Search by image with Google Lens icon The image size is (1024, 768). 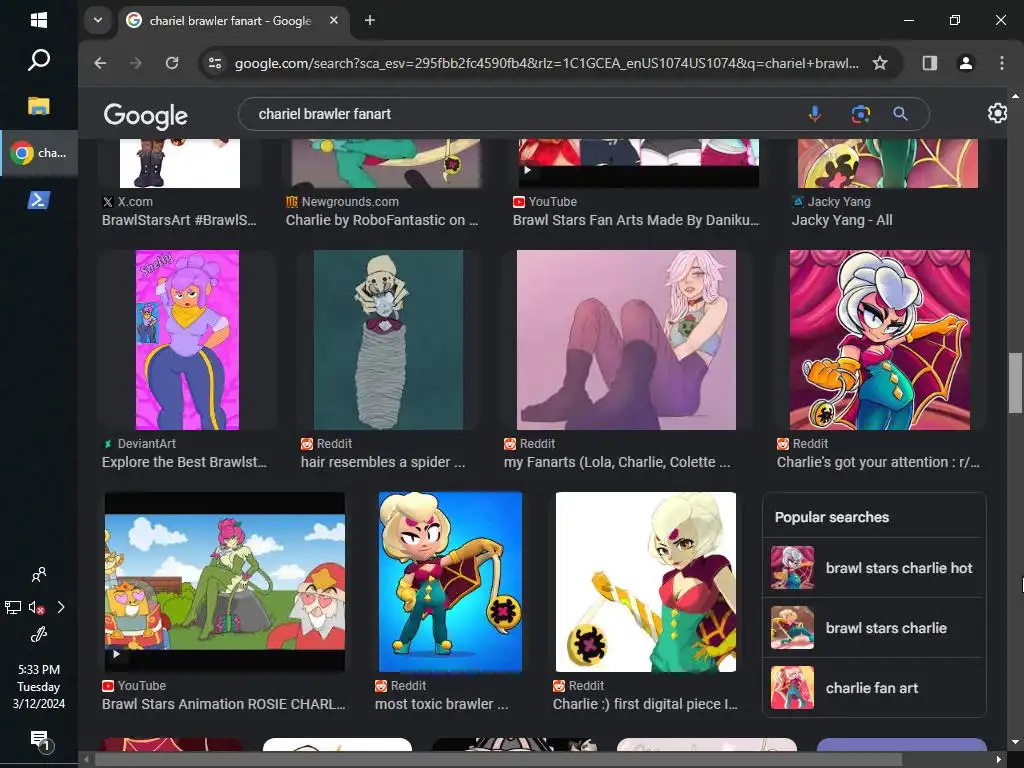[860, 114]
